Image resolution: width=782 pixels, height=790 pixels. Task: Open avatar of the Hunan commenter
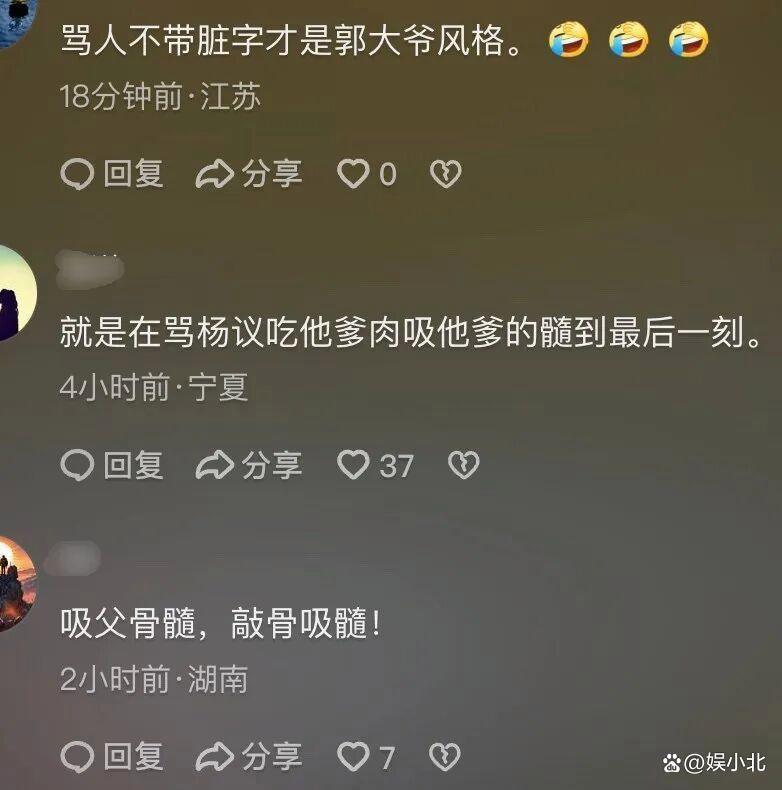tap(17, 583)
